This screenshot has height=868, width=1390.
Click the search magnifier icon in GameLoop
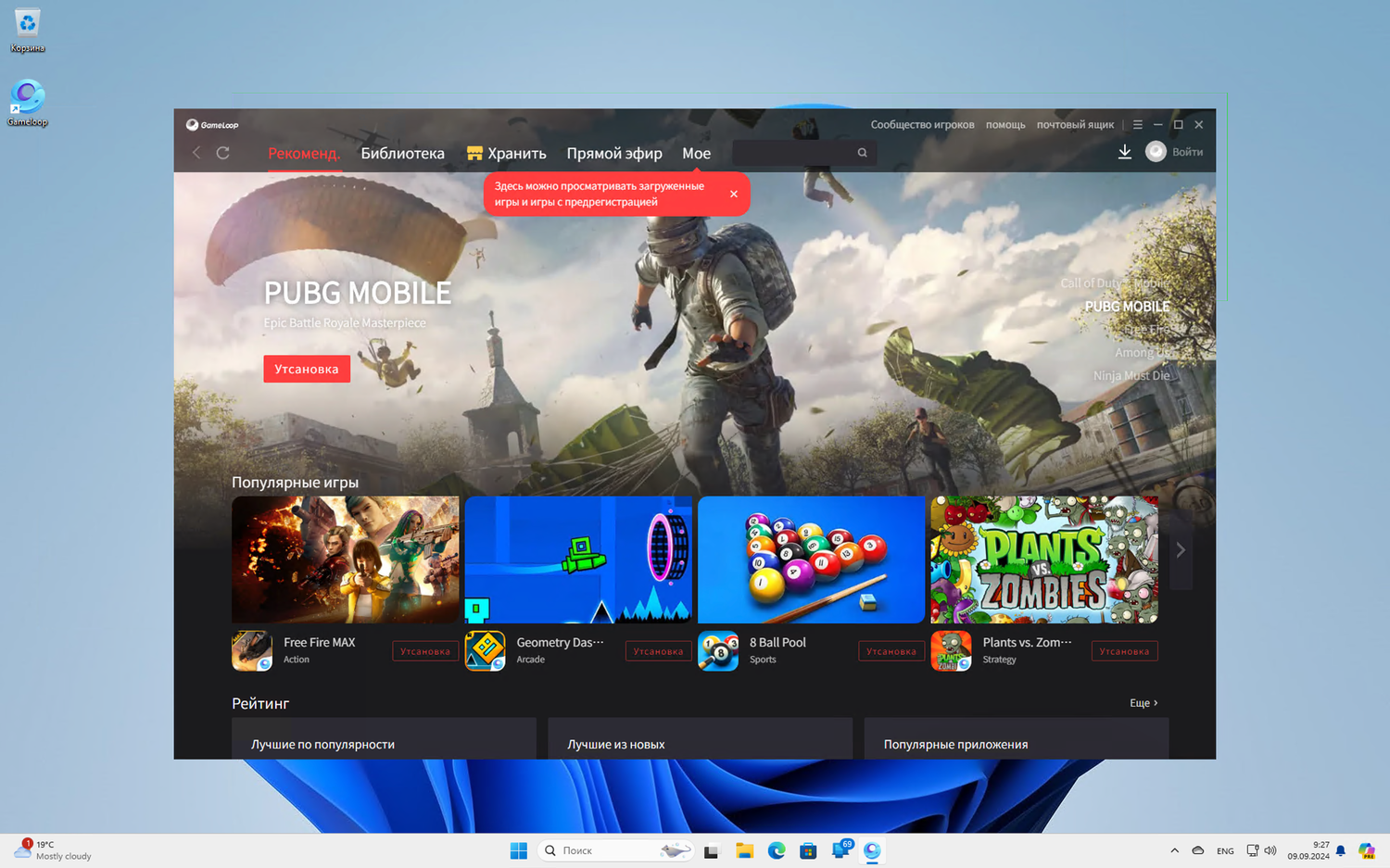(862, 153)
